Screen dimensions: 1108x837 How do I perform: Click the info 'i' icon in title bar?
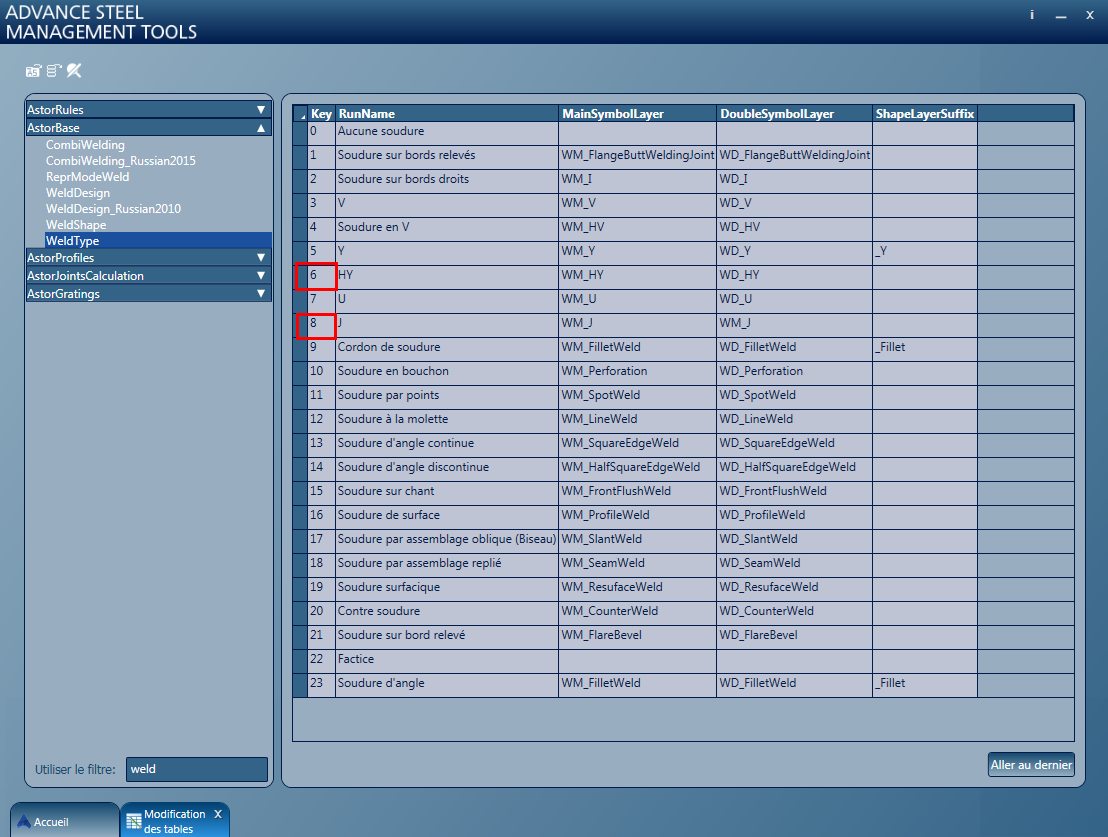point(1032,15)
